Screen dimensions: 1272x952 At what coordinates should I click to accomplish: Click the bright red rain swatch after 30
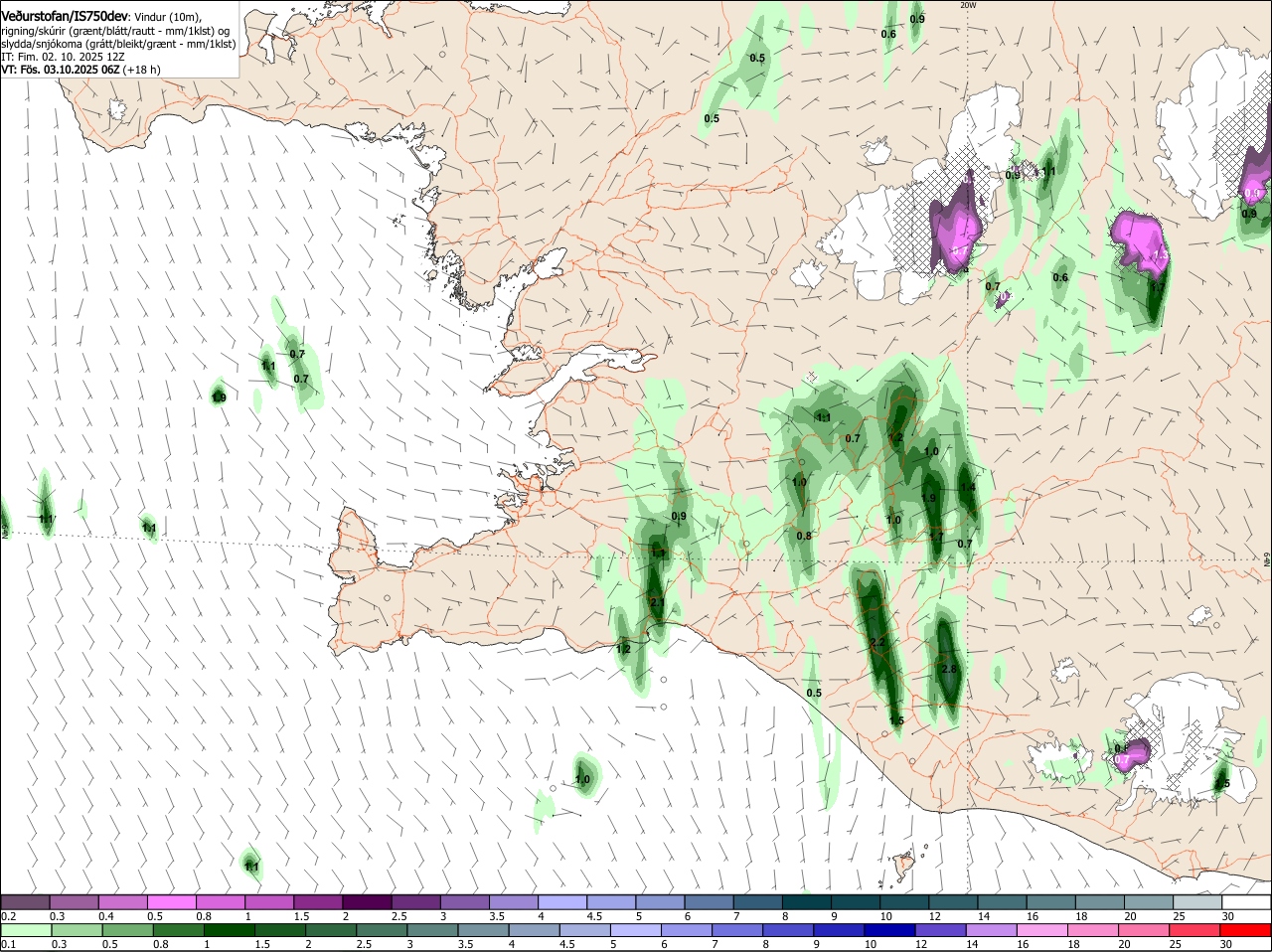click(x=1246, y=930)
